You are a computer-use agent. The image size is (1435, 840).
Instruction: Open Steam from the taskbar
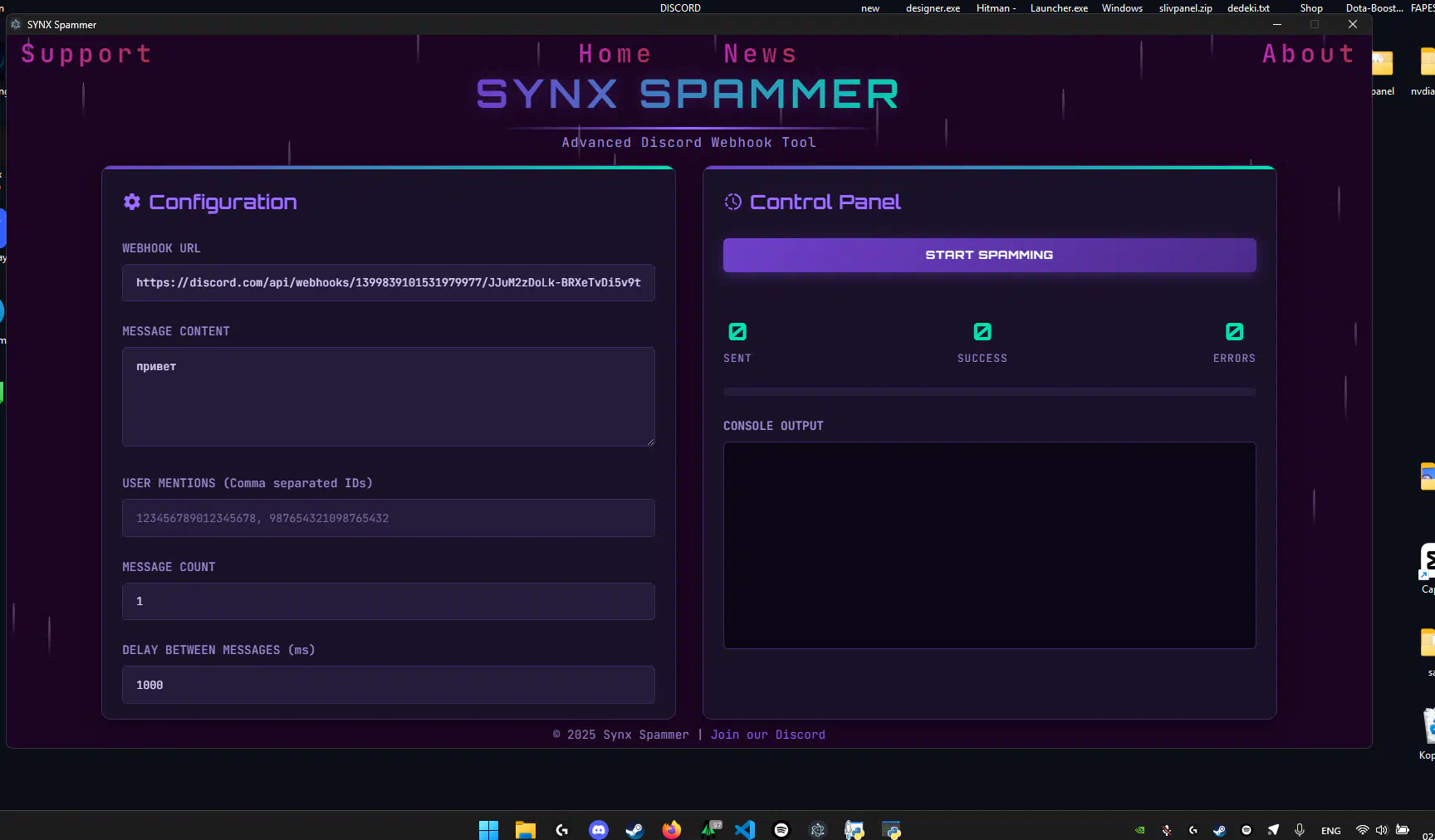click(x=635, y=830)
